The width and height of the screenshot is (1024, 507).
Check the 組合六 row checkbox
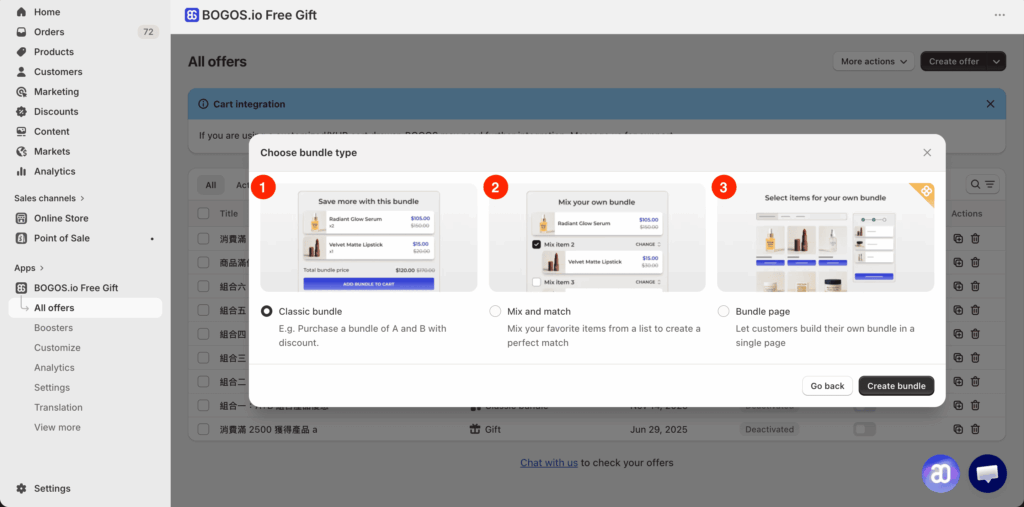point(204,286)
